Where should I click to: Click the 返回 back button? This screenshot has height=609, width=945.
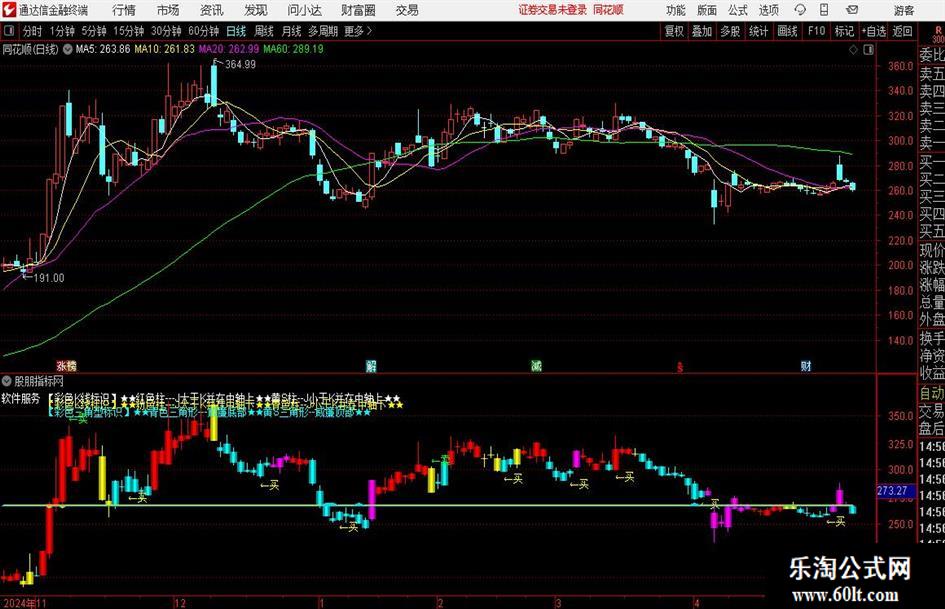click(902, 31)
